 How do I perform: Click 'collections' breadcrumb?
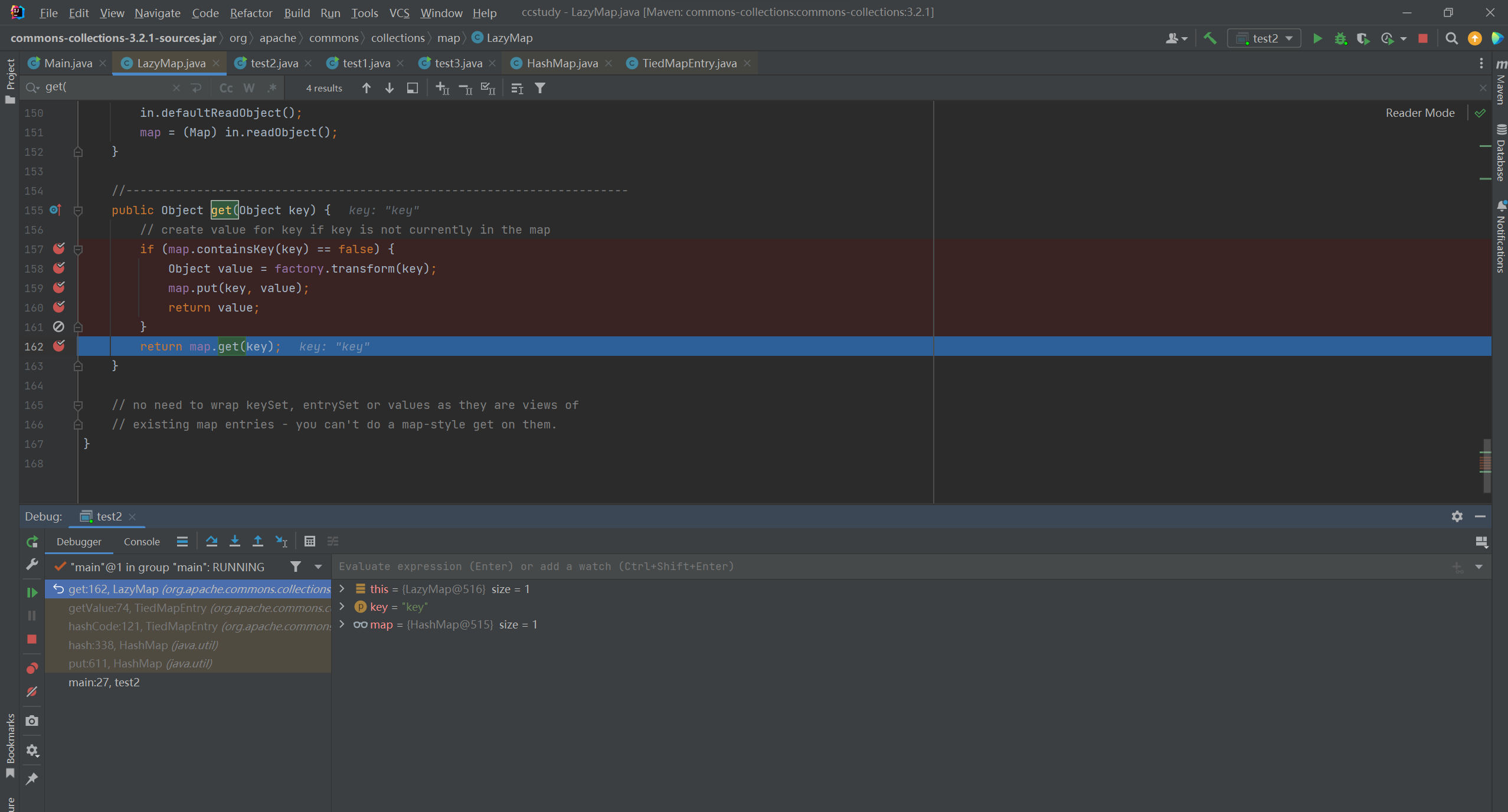click(398, 38)
